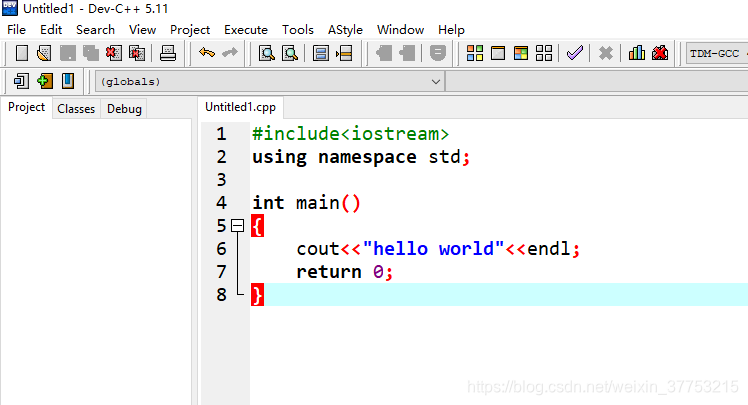
Task: Run Syntax Check with the checkmark icon
Action: click(575, 53)
